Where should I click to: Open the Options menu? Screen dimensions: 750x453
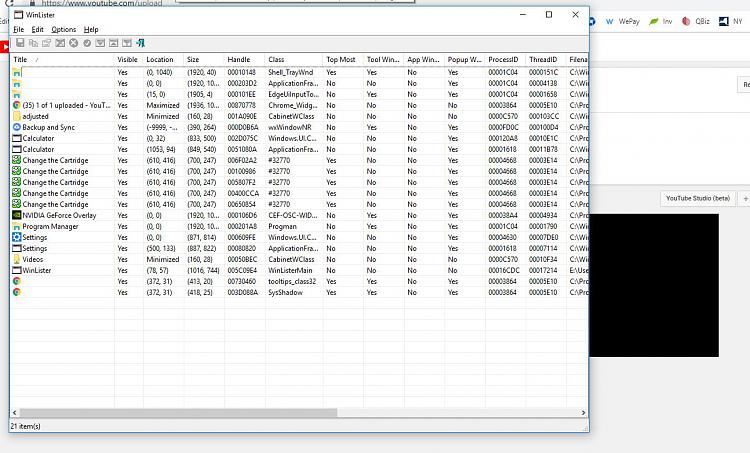pos(63,30)
